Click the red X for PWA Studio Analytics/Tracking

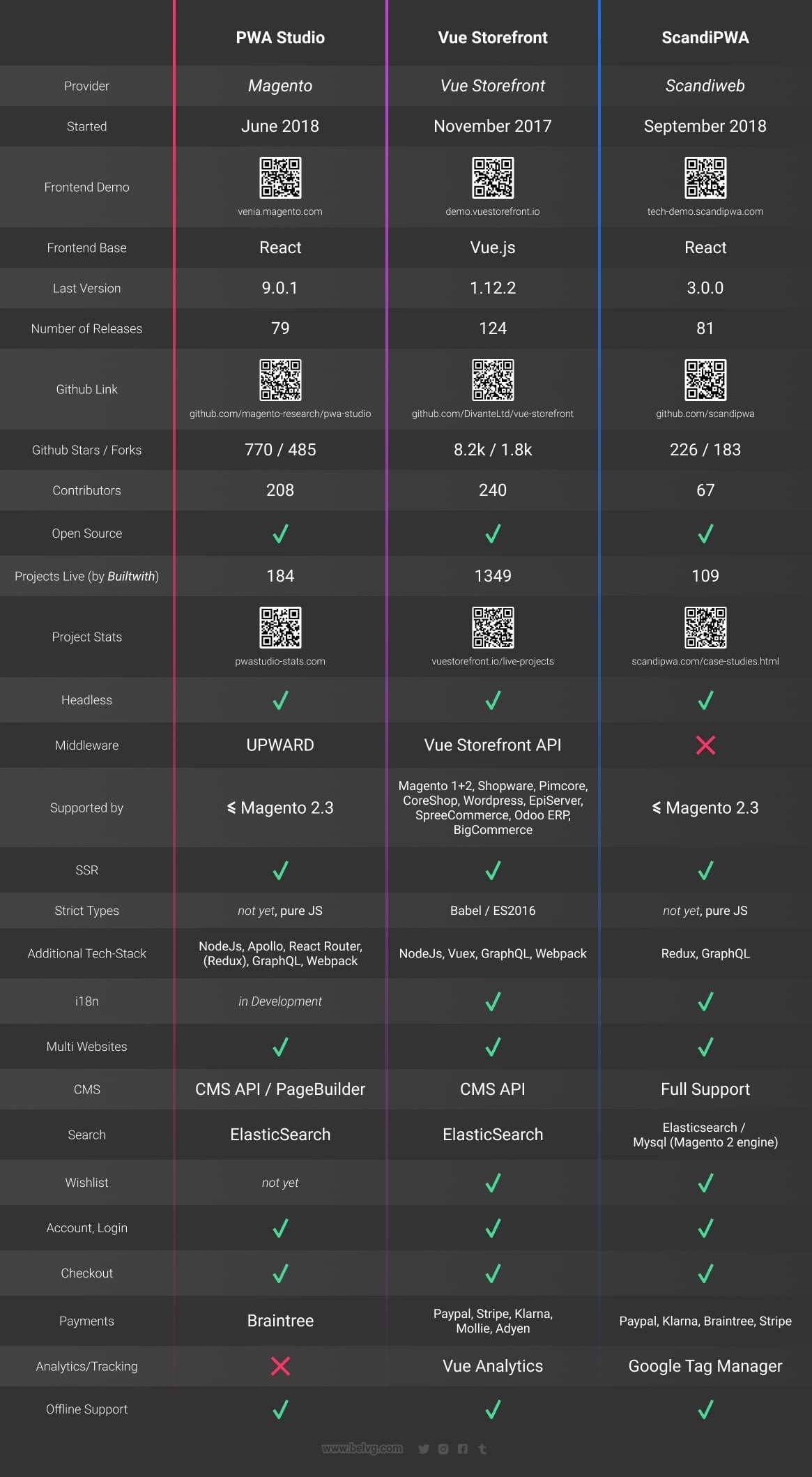pyautogui.click(x=280, y=1366)
